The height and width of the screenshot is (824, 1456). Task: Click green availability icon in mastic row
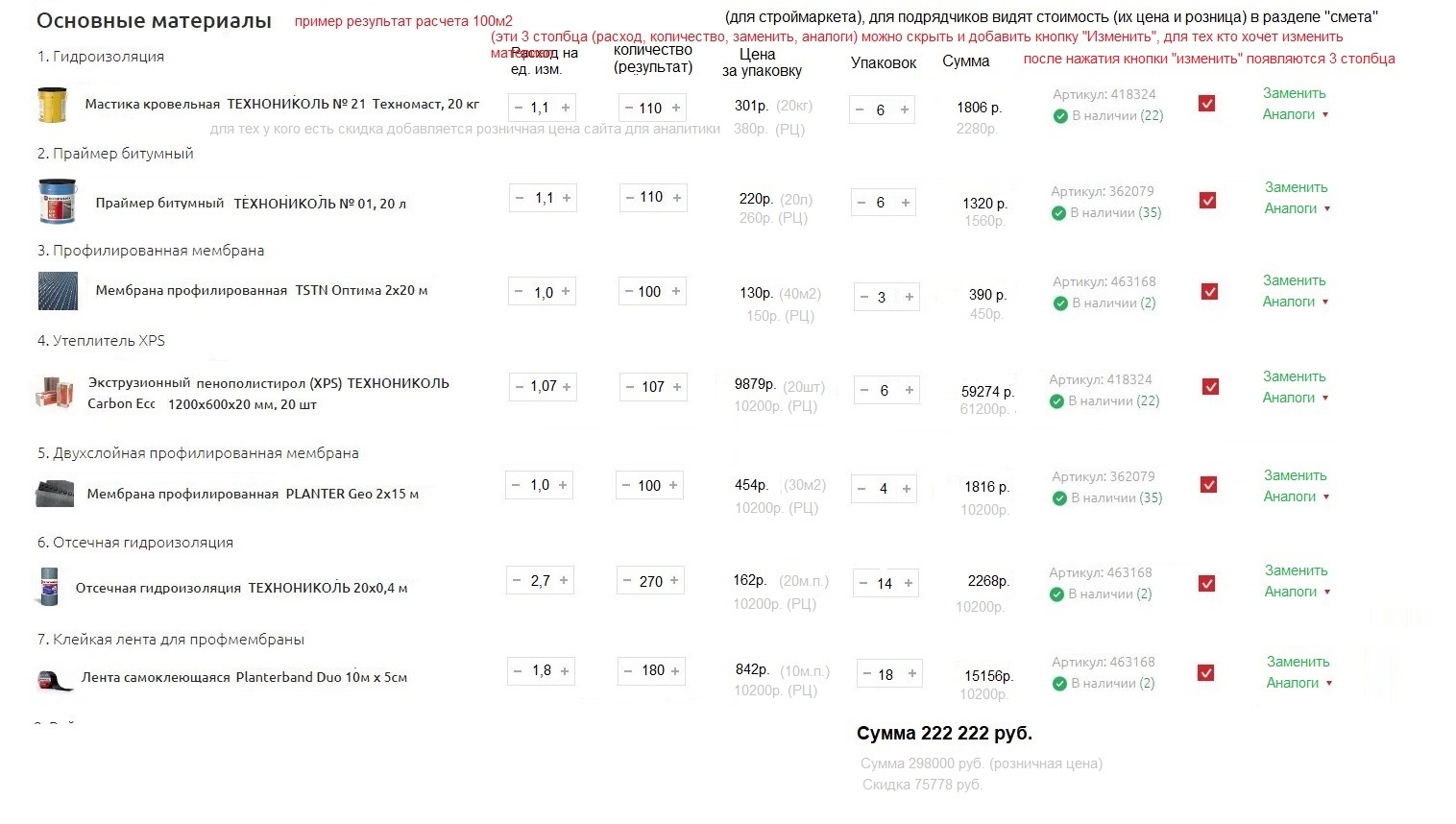click(x=1060, y=116)
